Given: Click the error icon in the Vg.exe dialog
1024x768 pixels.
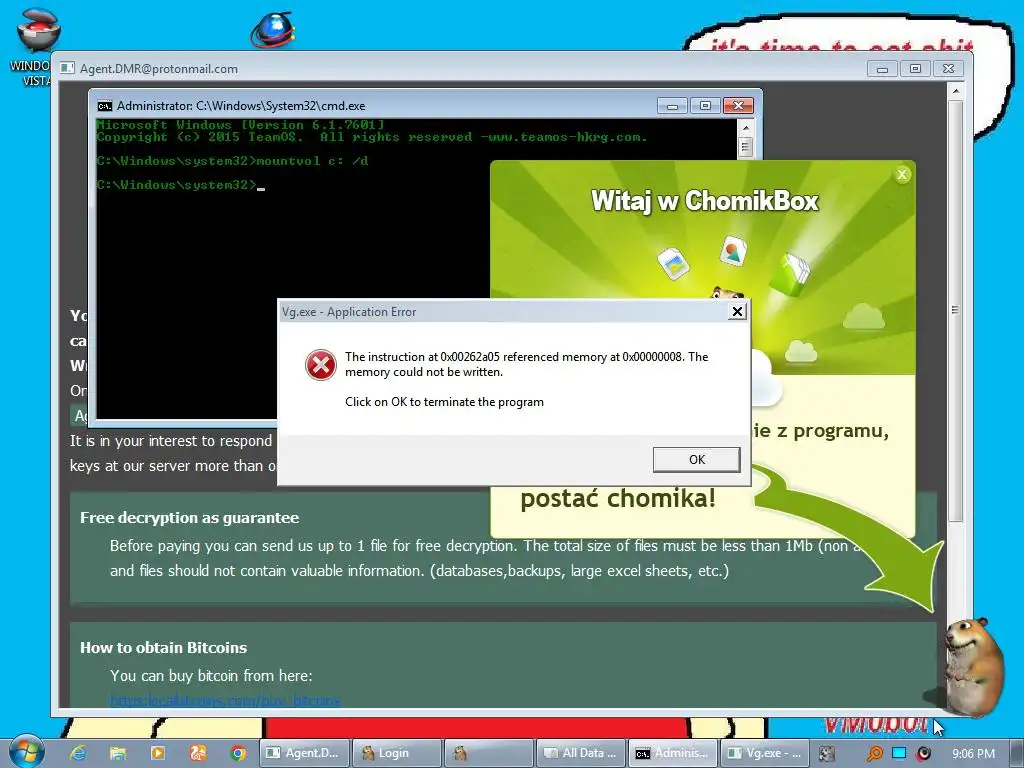Looking at the screenshot, I should coord(321,364).
